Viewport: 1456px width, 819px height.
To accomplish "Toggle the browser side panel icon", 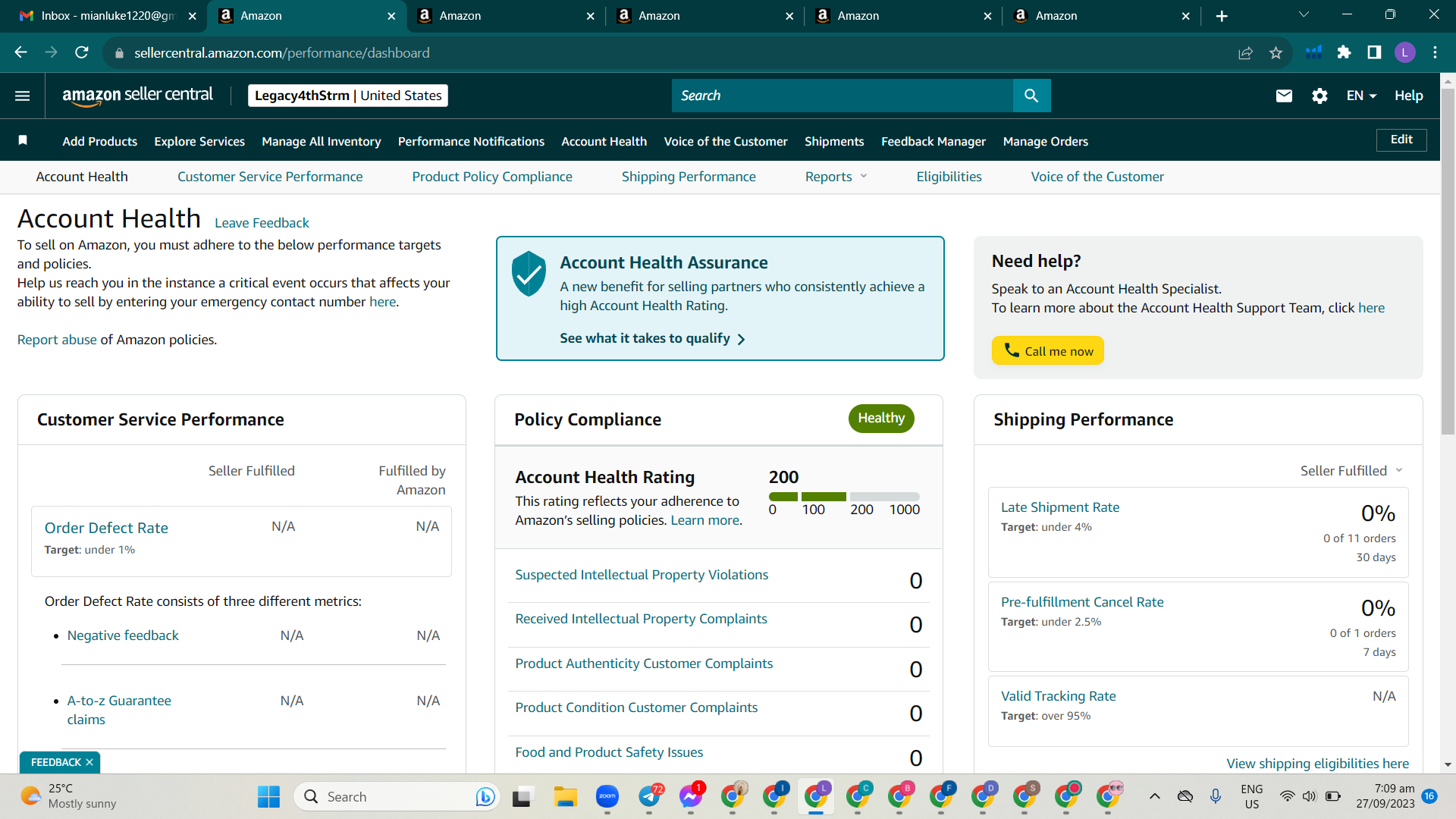I will point(1374,52).
